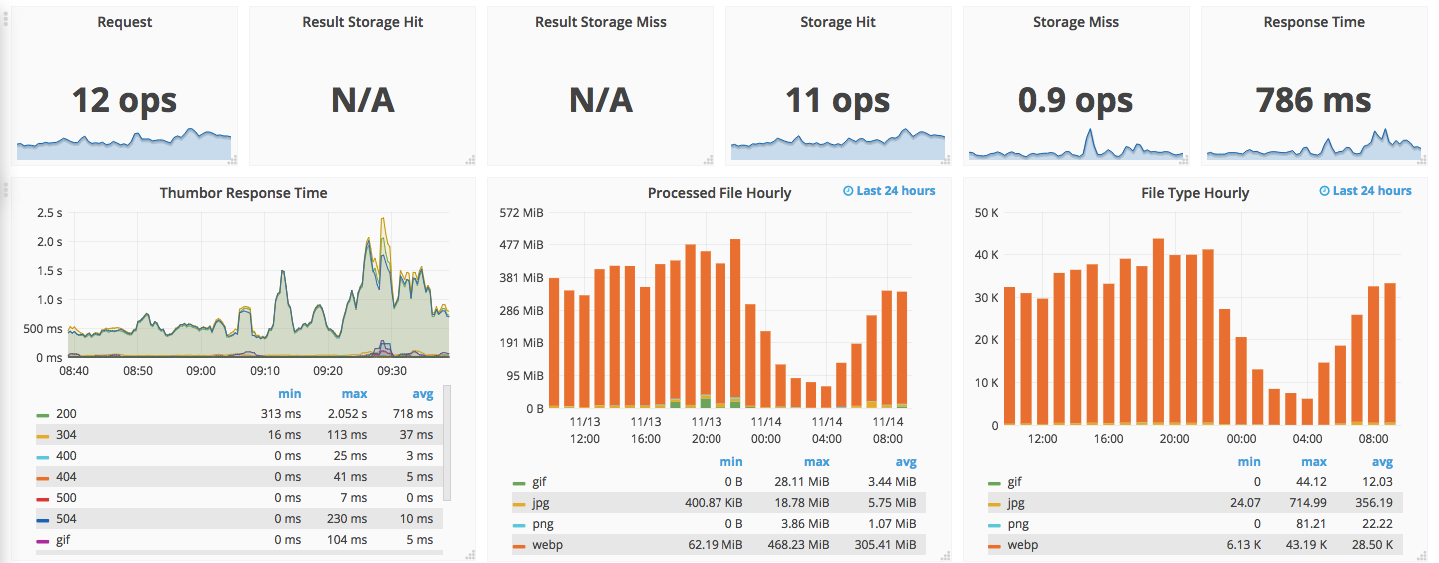Sort File Type Hourly legend by avg
1439x563 pixels.
(x=1382, y=462)
